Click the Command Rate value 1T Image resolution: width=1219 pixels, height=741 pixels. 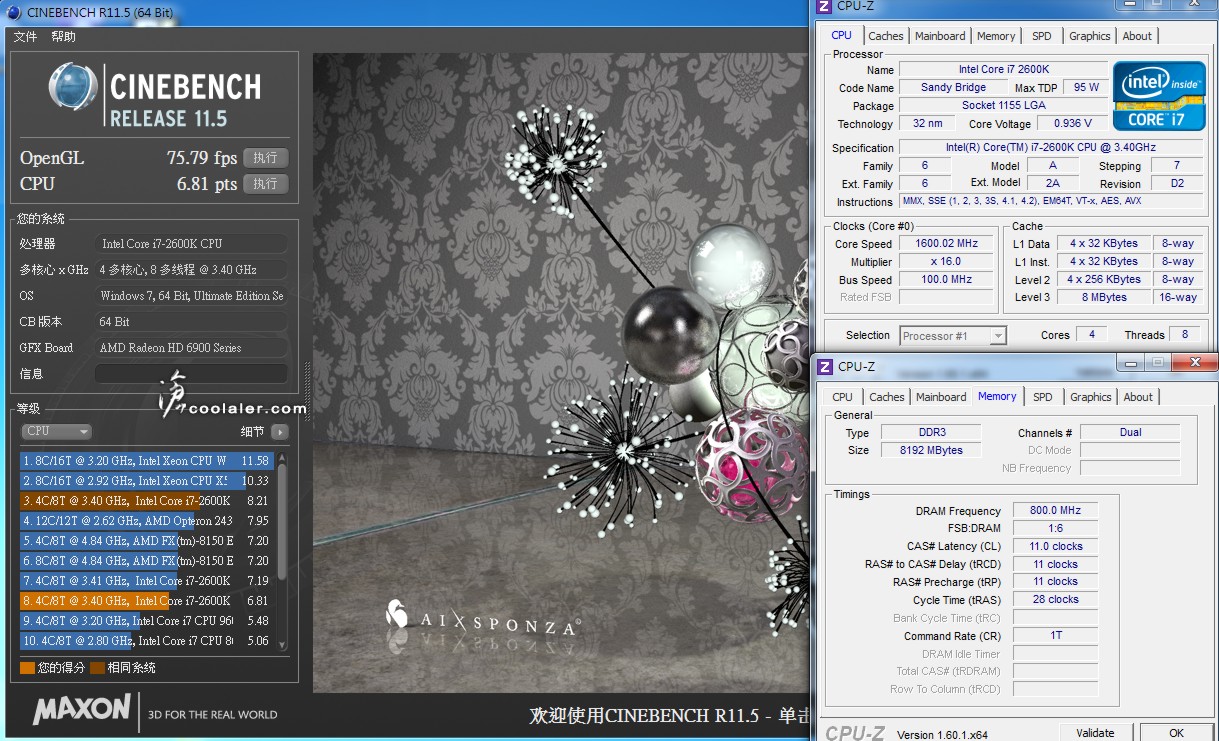[x=1055, y=635]
